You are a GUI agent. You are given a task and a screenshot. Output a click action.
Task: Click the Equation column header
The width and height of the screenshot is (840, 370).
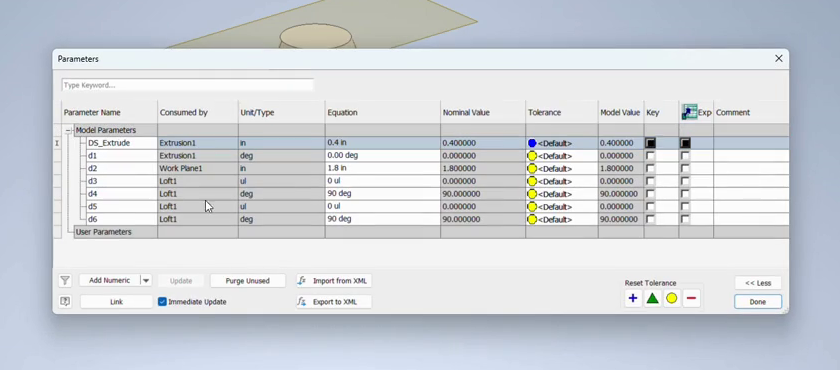(x=382, y=112)
